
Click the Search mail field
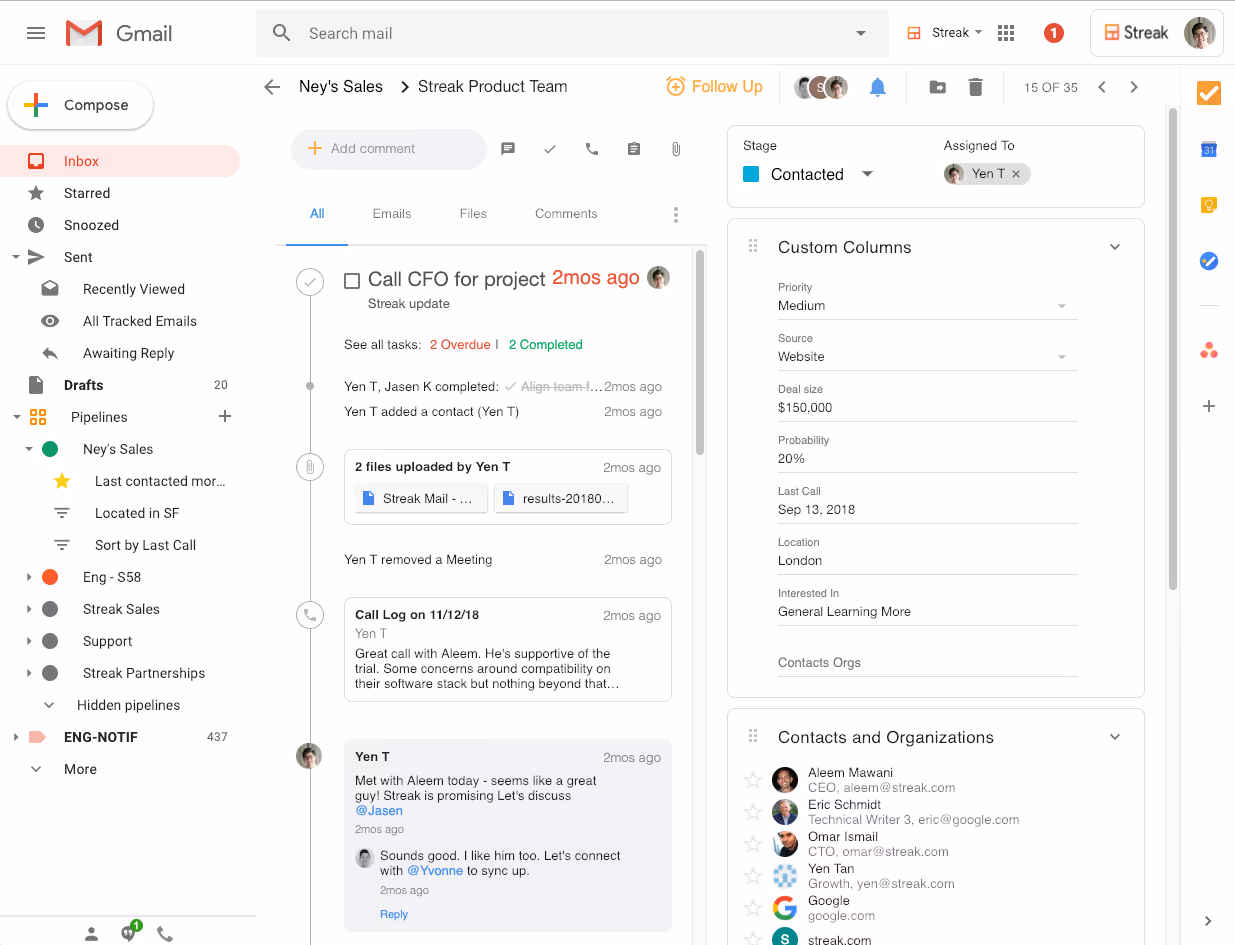click(572, 34)
